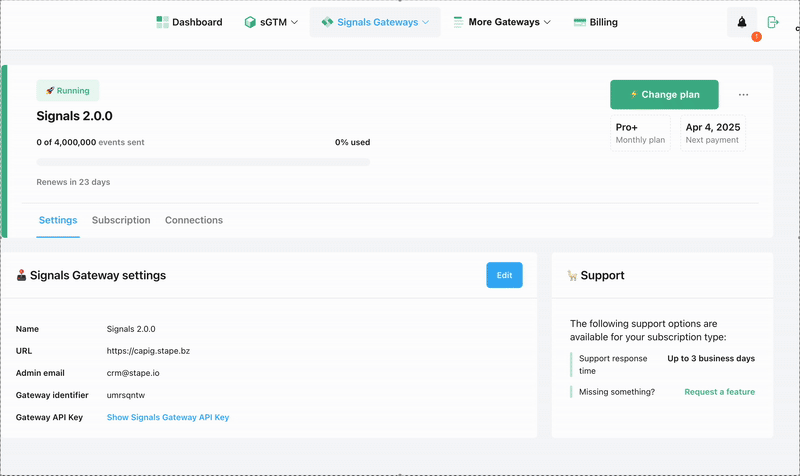Click the More Gateways stack icon

[x=458, y=22]
